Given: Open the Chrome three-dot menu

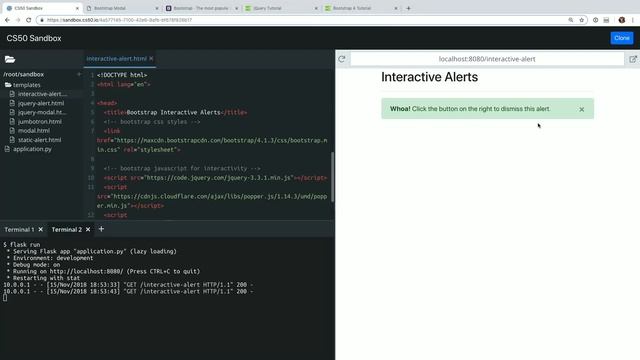Looking at the screenshot, I should coord(633,20).
